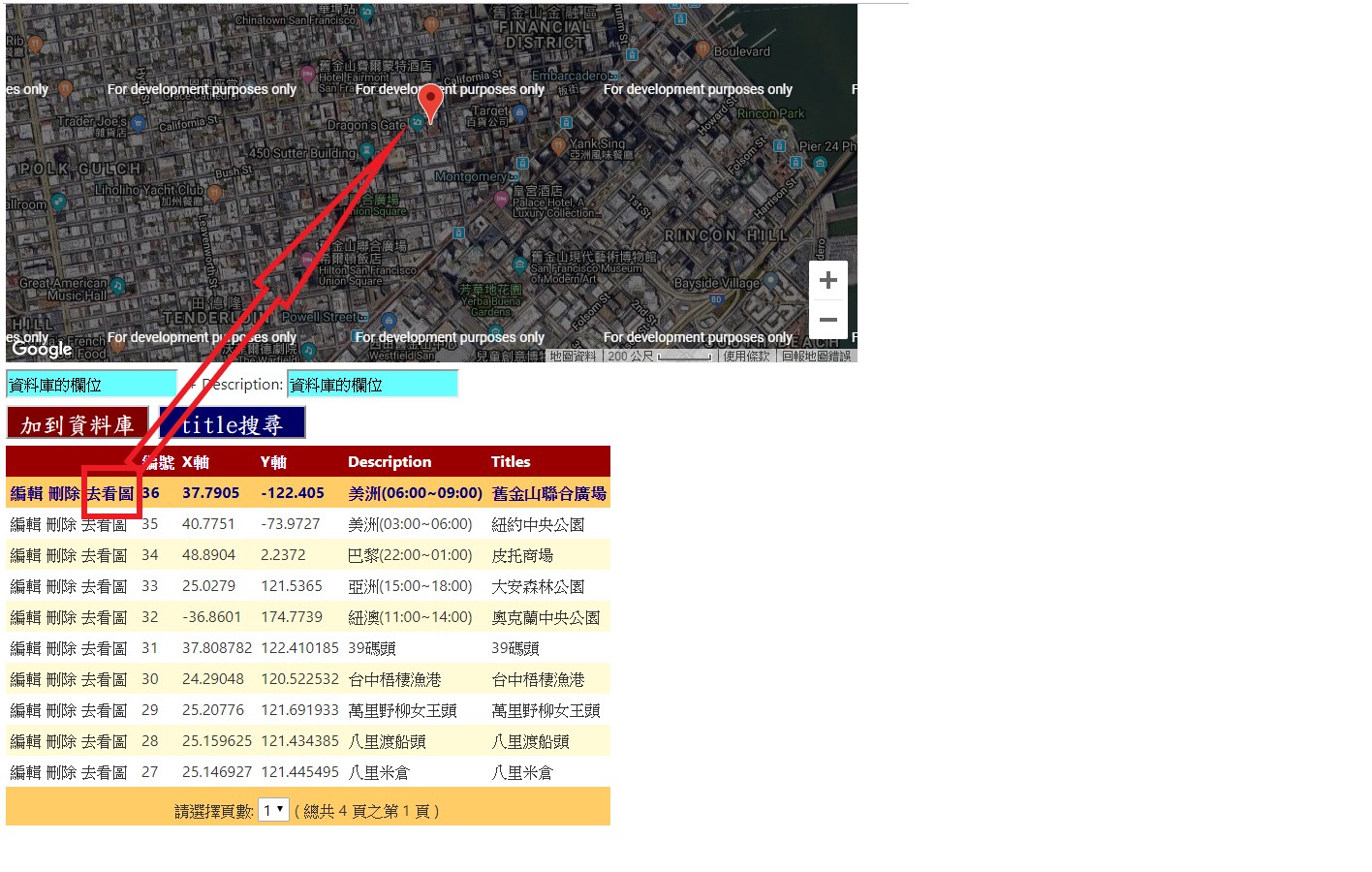1372x872 pixels.
Task: Select the 大安森林公園 title cell
Action: pos(538,586)
